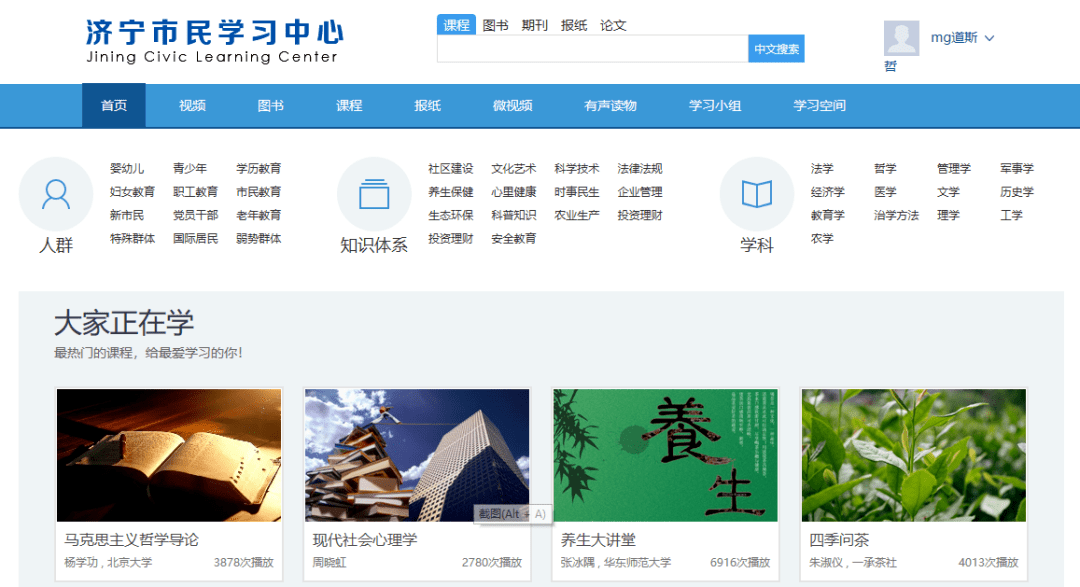Click the 学科 open-book icon
1080x587 pixels.
click(x=756, y=193)
